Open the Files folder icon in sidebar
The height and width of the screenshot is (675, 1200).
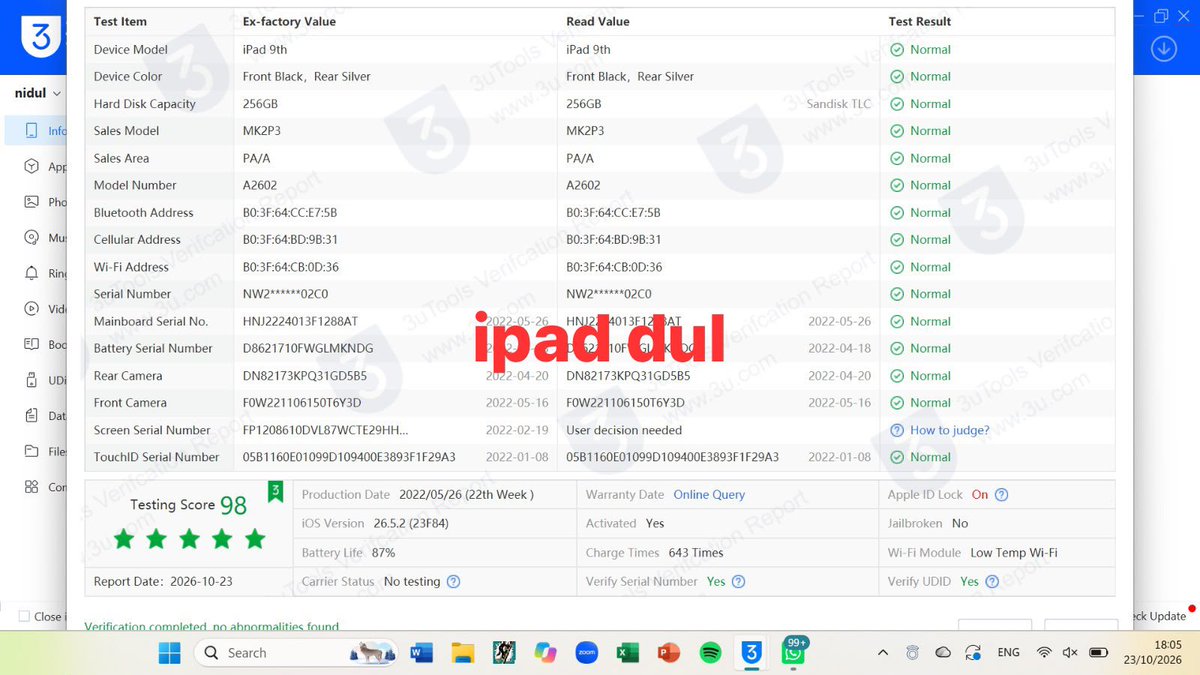(x=31, y=452)
